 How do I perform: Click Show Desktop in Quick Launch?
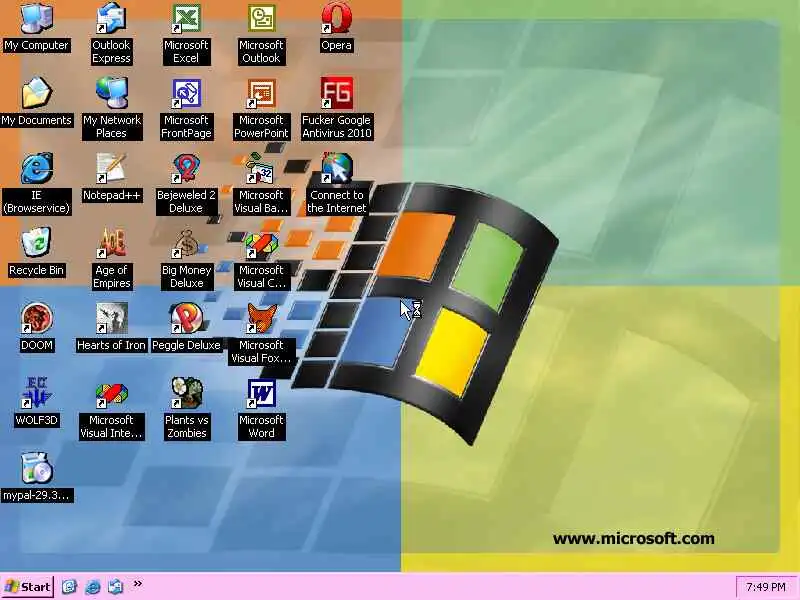tap(69, 587)
